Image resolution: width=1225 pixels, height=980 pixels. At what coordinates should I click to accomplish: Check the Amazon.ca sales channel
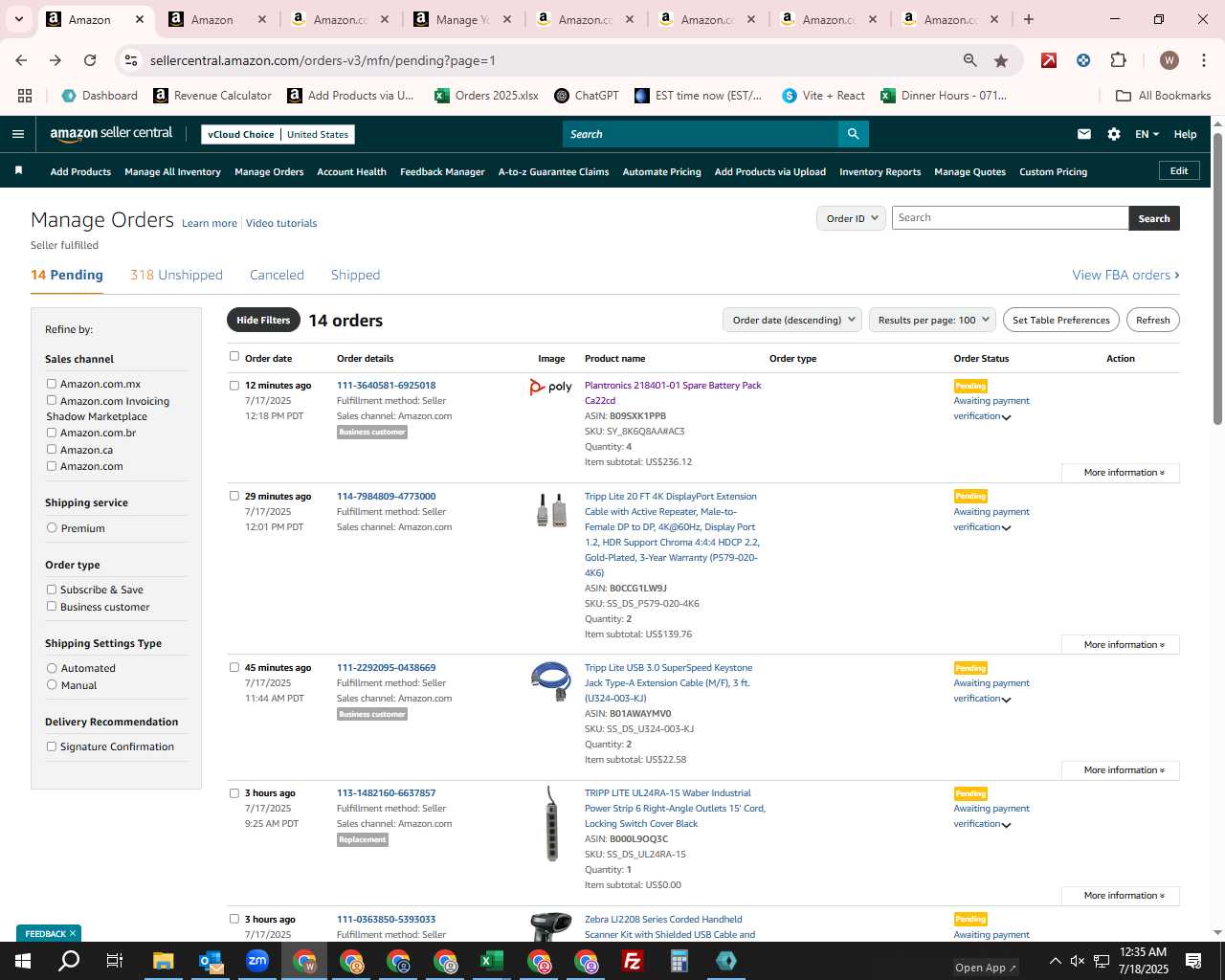pyautogui.click(x=52, y=449)
